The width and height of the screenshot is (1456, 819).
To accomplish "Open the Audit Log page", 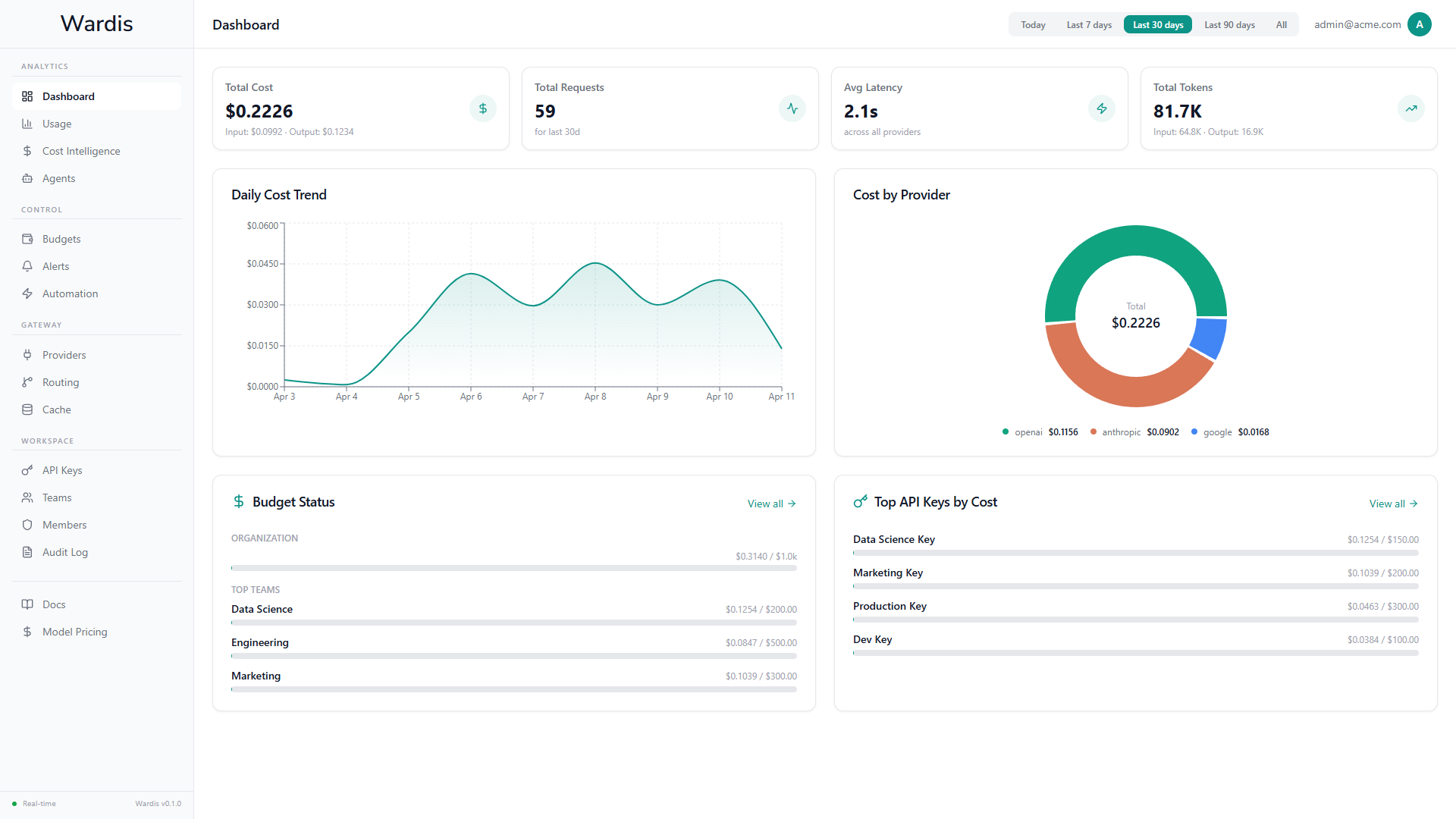I will pos(96,552).
